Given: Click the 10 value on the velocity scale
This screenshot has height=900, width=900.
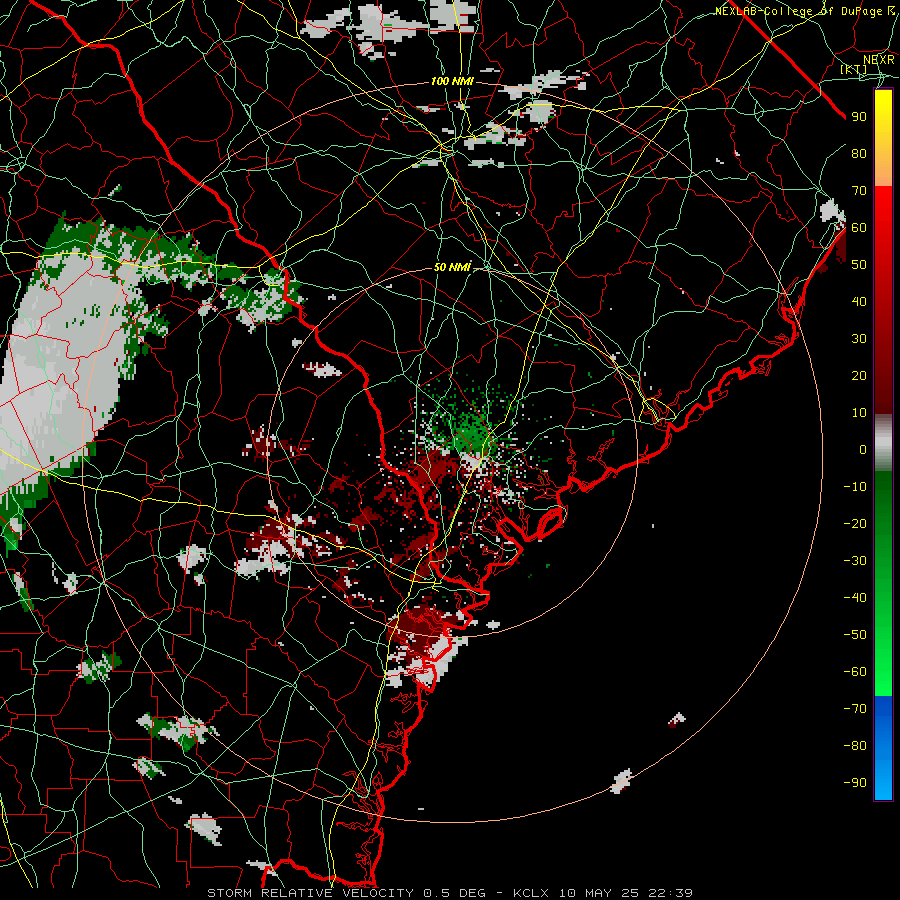Looking at the screenshot, I should pyautogui.click(x=859, y=413).
